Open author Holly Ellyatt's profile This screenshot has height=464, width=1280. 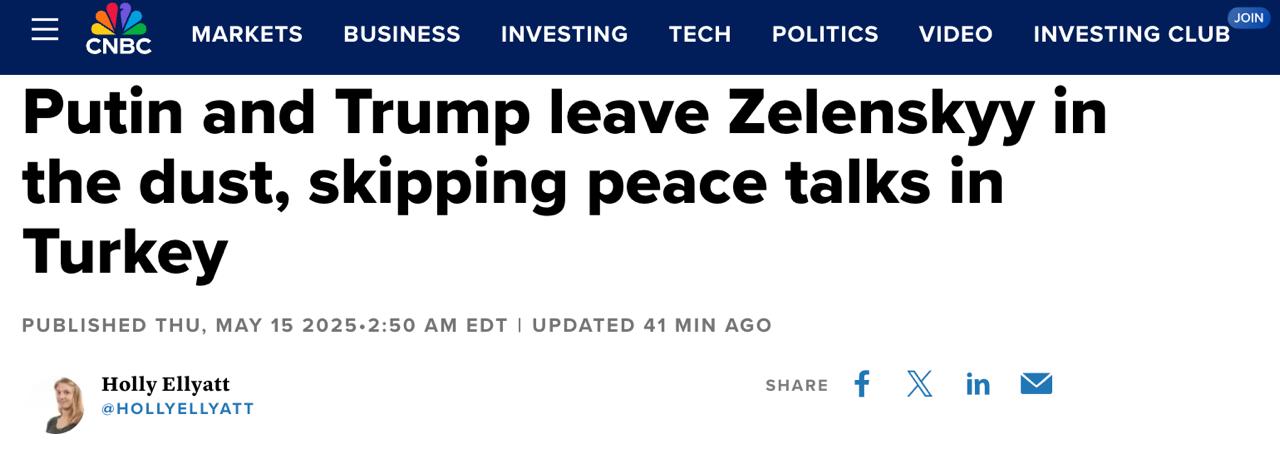click(166, 385)
